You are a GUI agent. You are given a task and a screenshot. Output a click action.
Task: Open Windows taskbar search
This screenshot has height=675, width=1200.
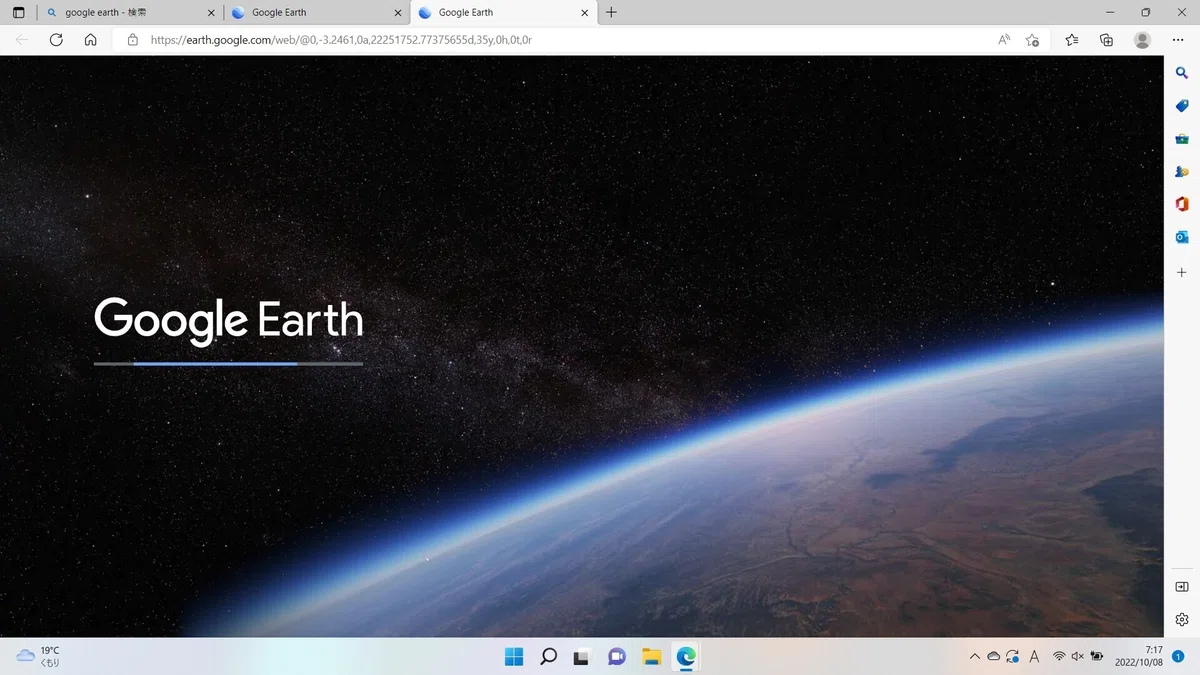[548, 656]
